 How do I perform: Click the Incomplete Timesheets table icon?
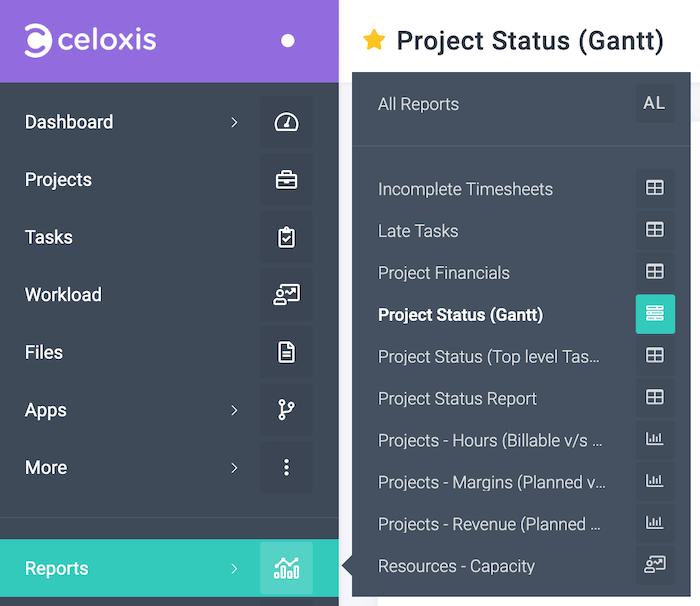(655, 188)
